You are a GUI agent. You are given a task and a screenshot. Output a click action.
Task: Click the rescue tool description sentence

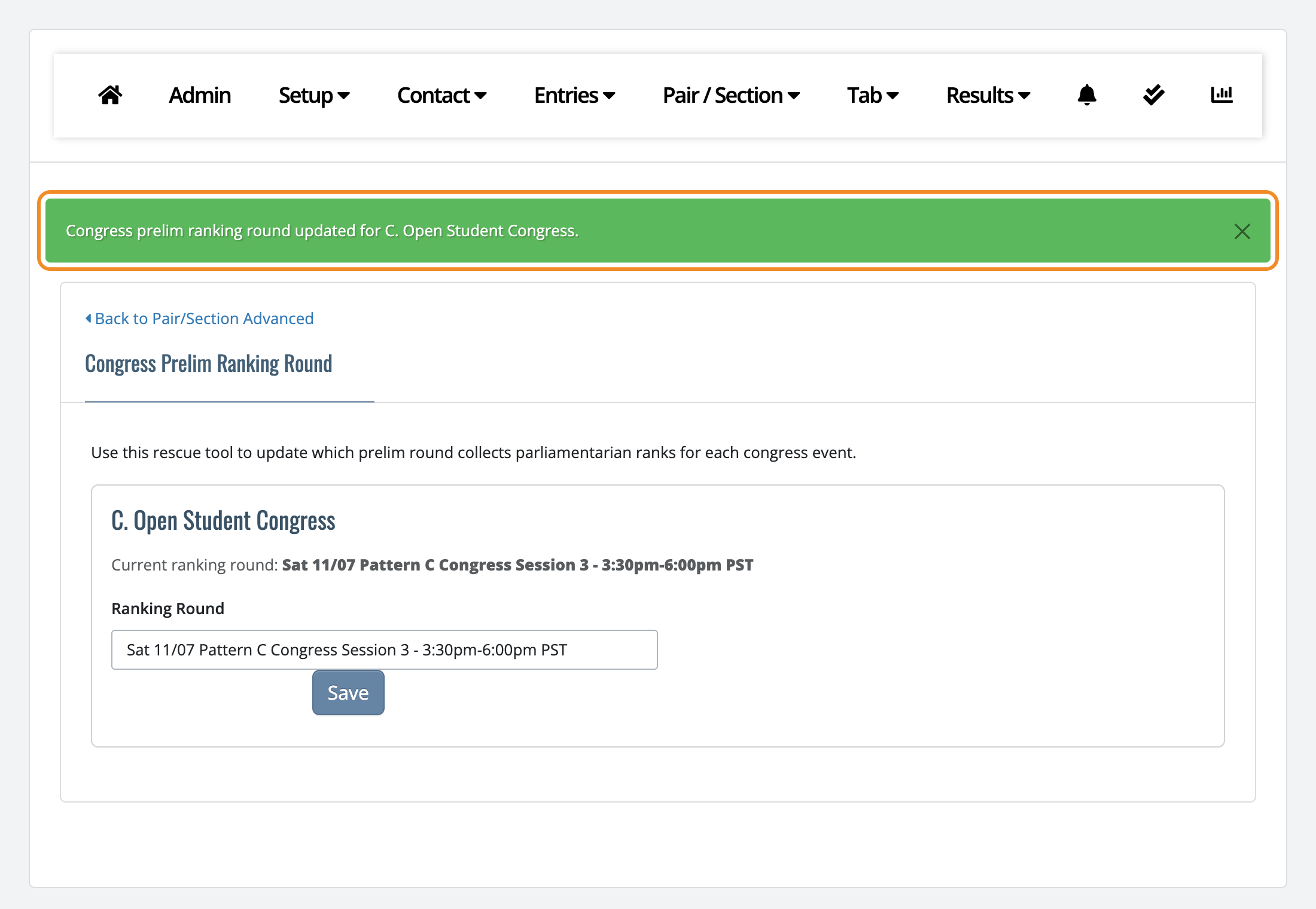point(474,453)
